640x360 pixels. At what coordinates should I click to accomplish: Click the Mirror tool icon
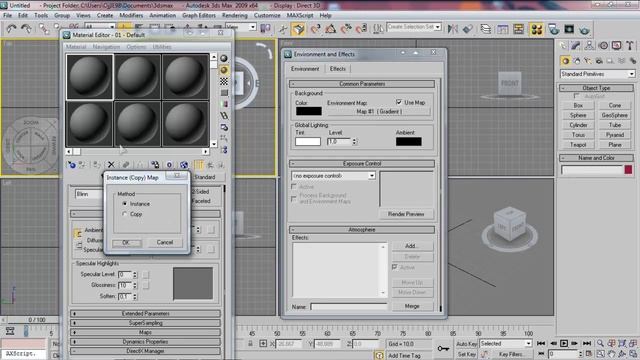click(x=453, y=29)
